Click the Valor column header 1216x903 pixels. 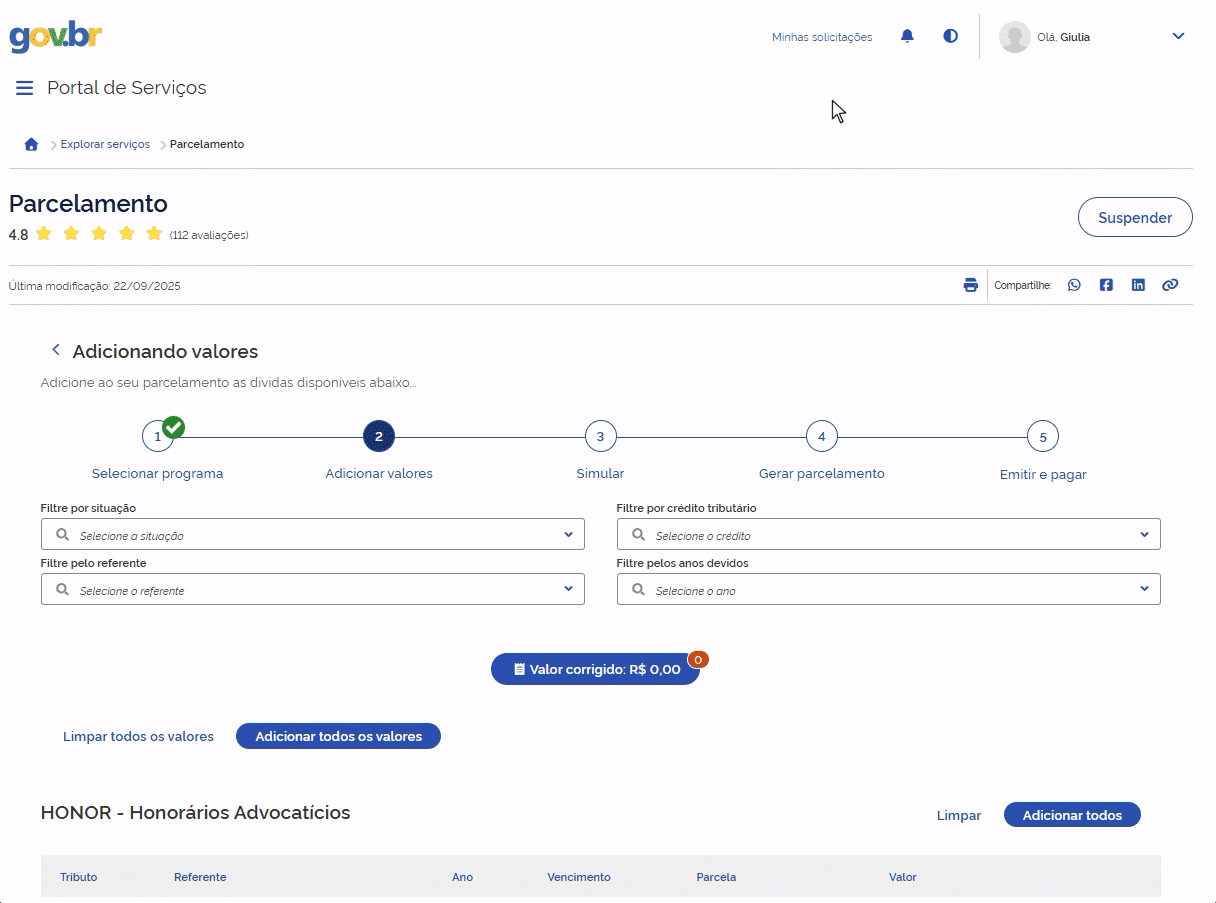coord(903,877)
